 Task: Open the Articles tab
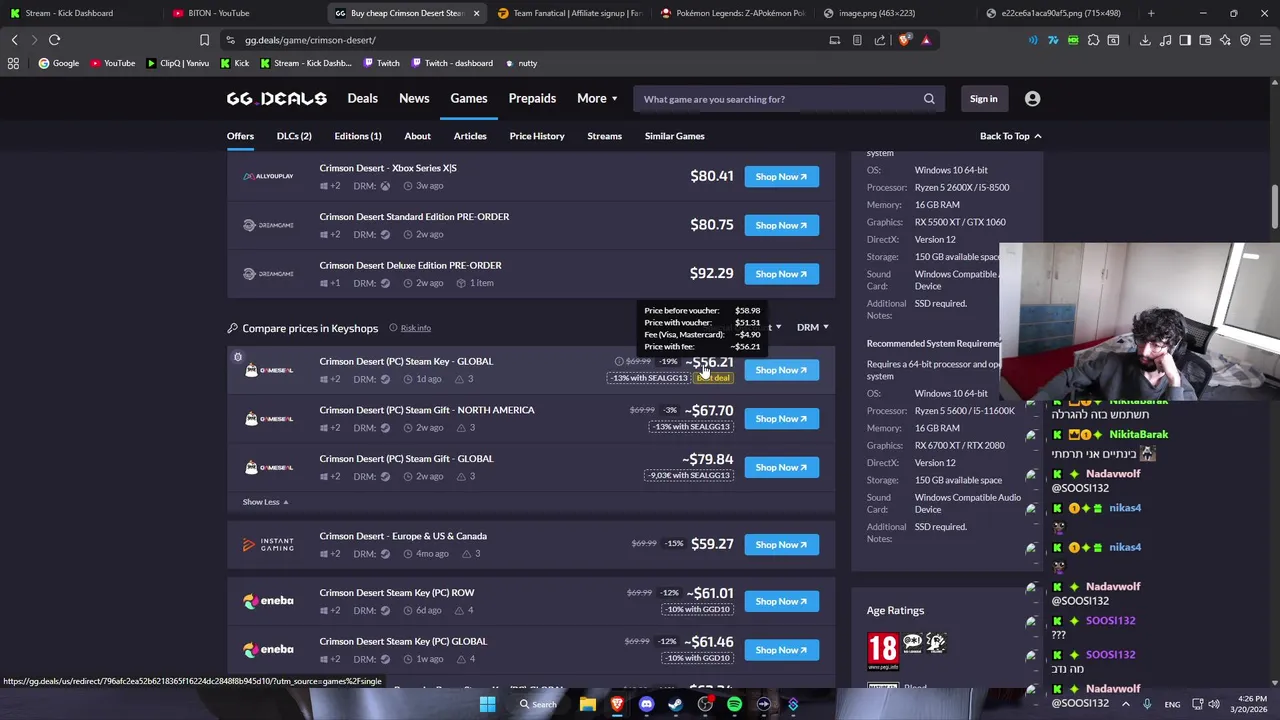tap(470, 136)
